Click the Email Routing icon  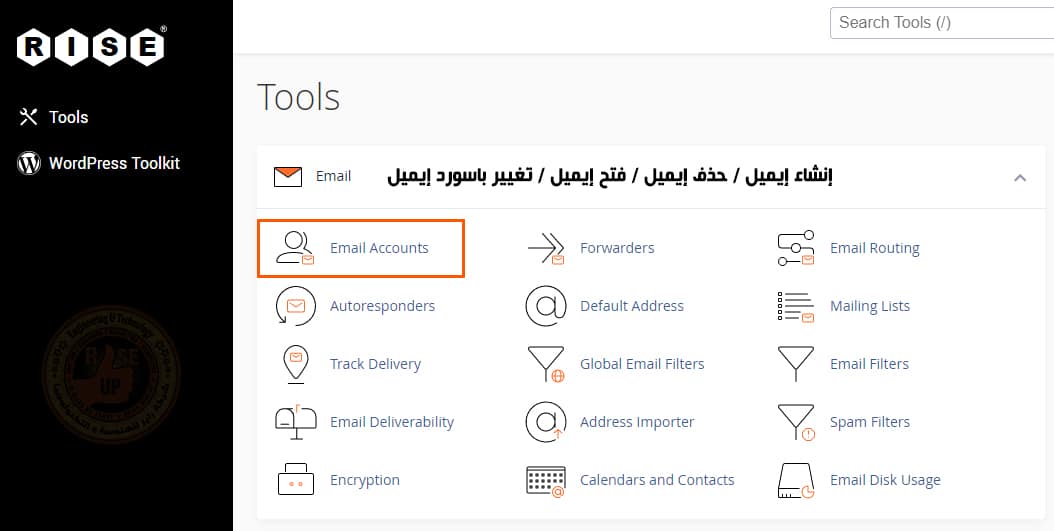(796, 248)
